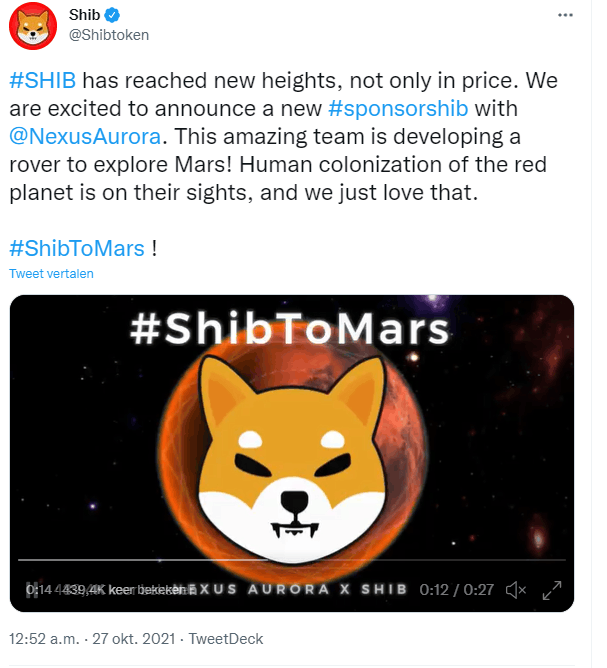
Task: Click the Shib profile avatar
Action: (x=32, y=26)
